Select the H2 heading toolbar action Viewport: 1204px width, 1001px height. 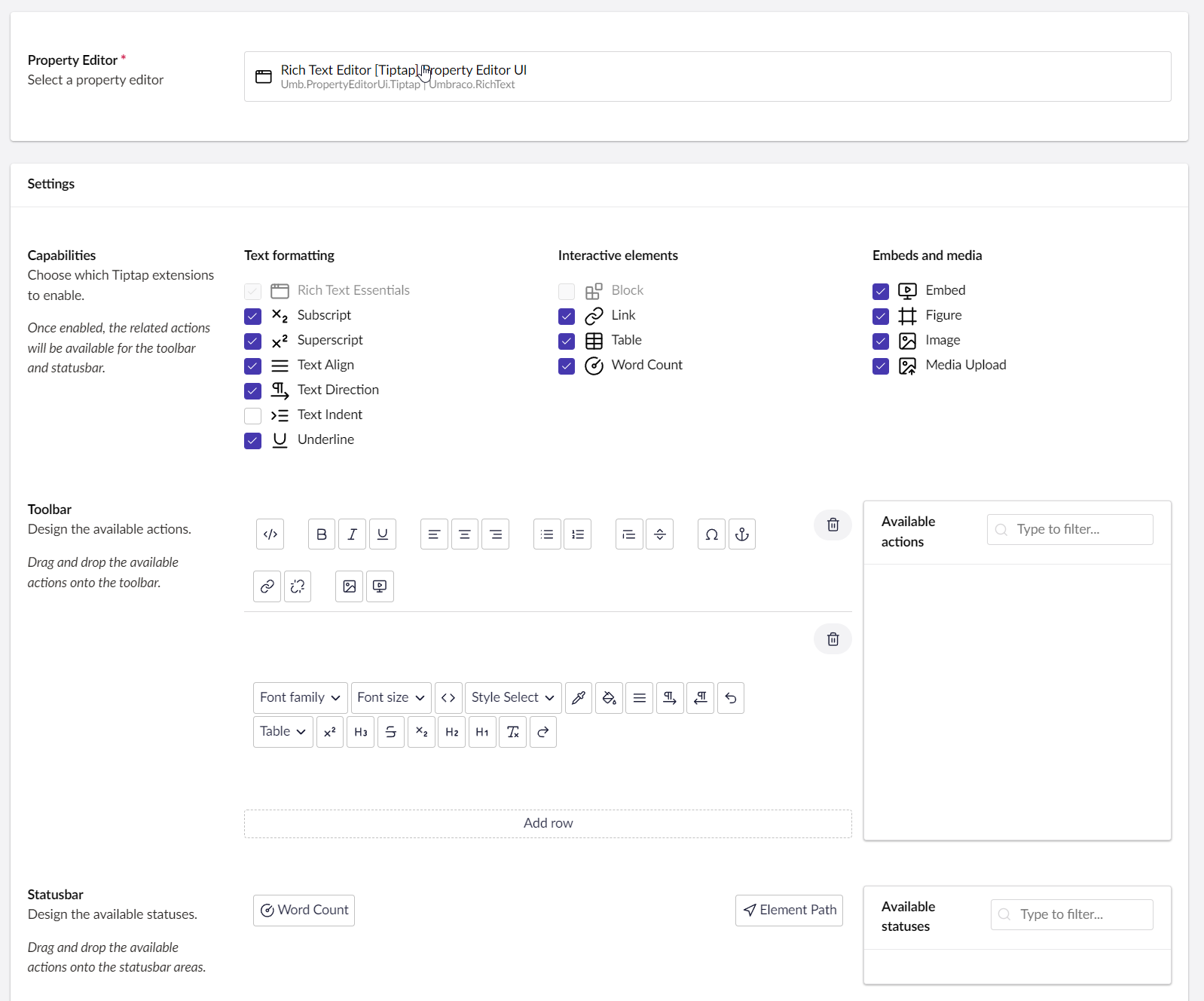[x=452, y=732]
